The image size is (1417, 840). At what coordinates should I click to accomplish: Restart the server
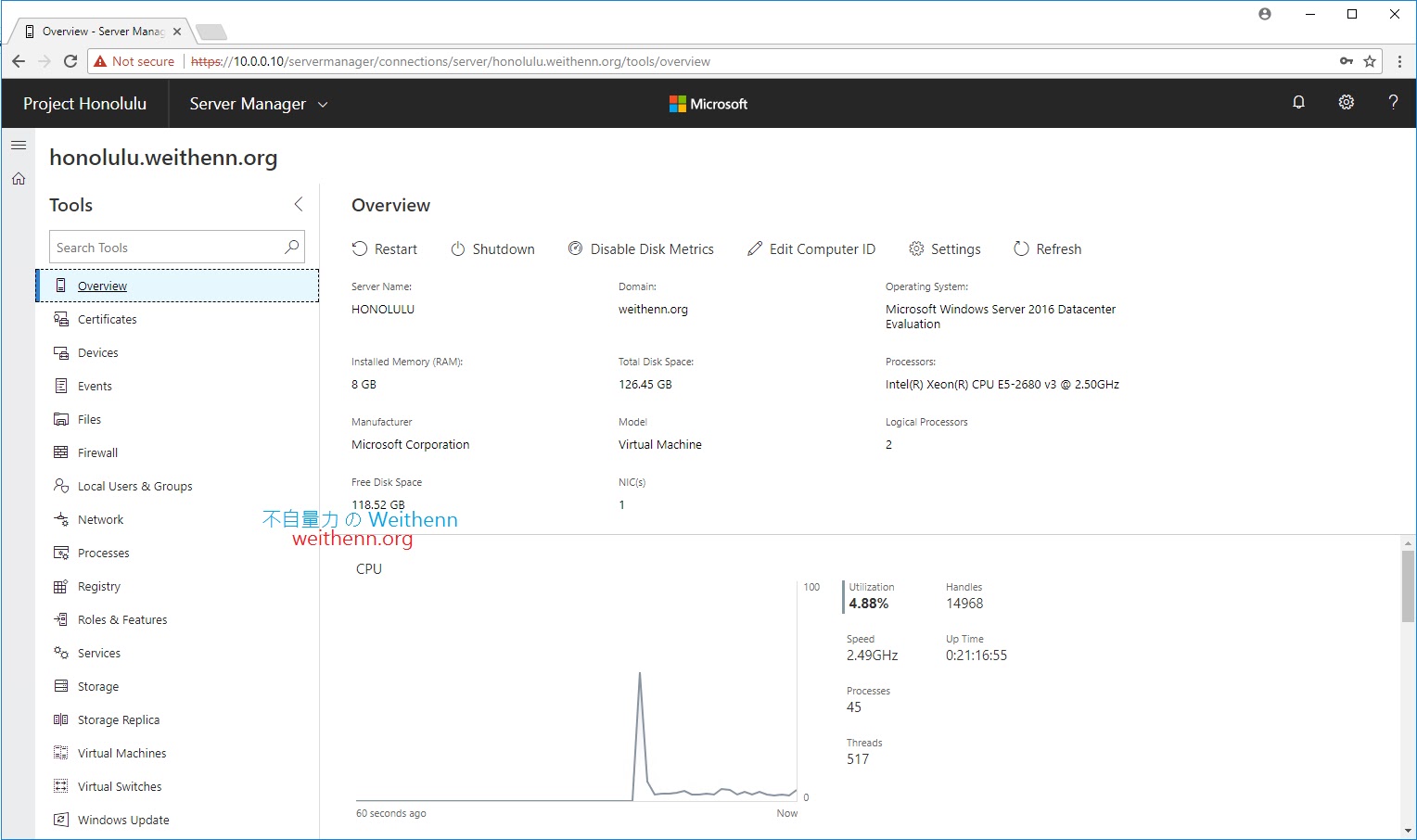(x=385, y=248)
